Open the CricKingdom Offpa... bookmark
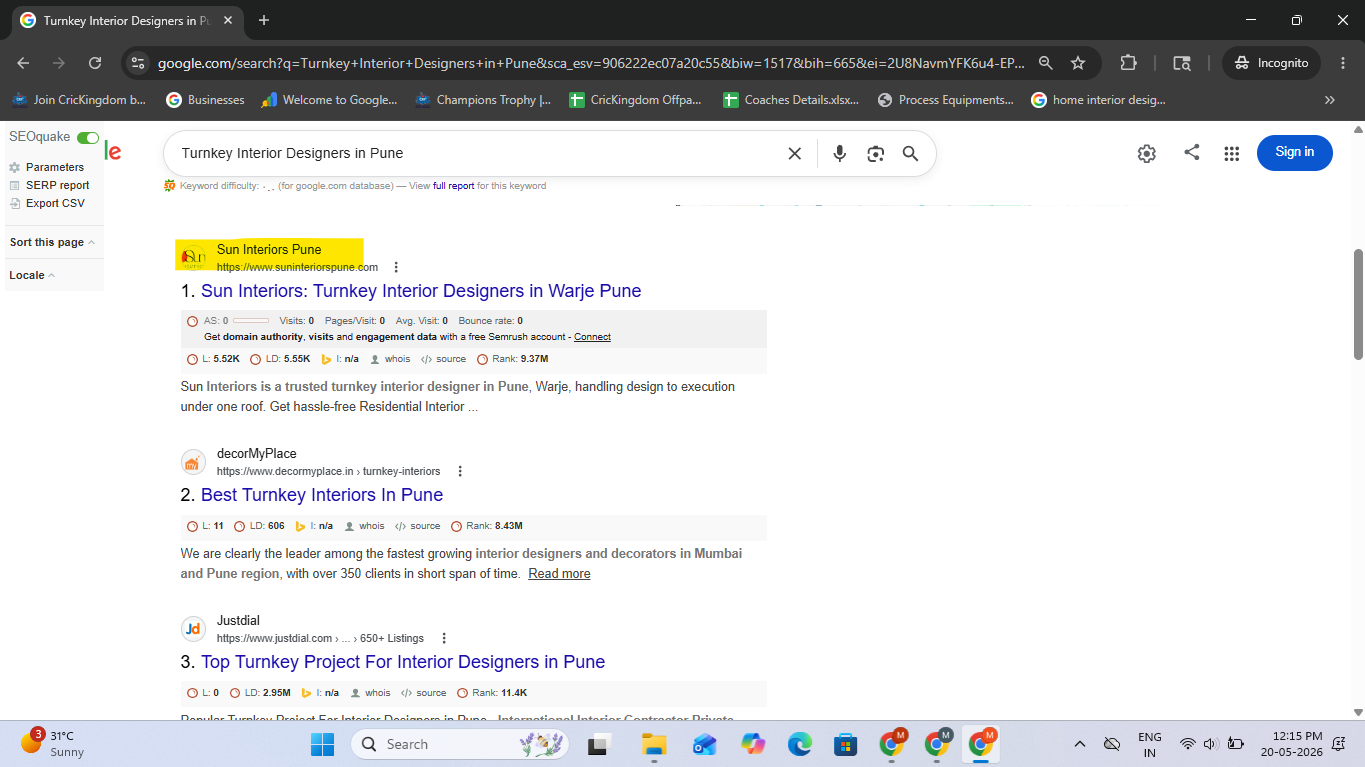 click(635, 100)
